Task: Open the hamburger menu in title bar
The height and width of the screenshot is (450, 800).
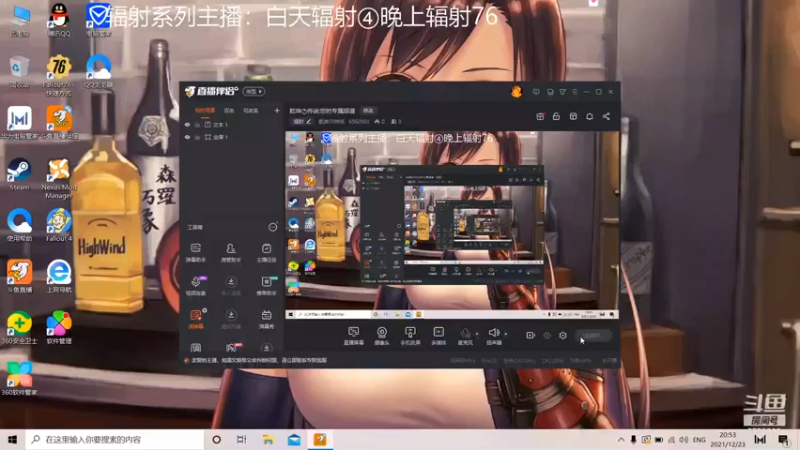Action: (x=574, y=92)
